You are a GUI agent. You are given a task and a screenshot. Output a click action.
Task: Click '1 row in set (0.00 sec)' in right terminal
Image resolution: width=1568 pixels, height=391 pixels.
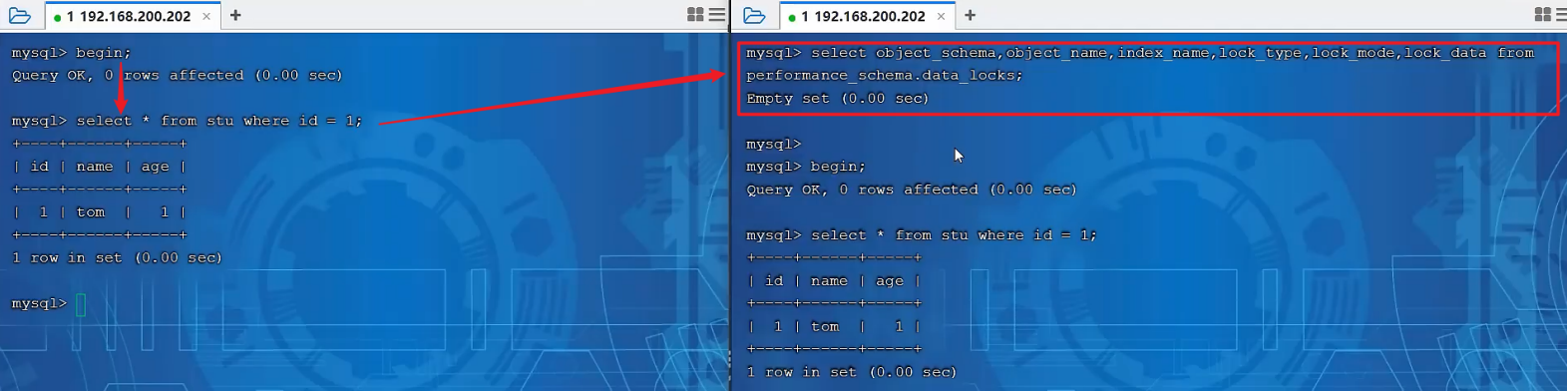tap(851, 372)
